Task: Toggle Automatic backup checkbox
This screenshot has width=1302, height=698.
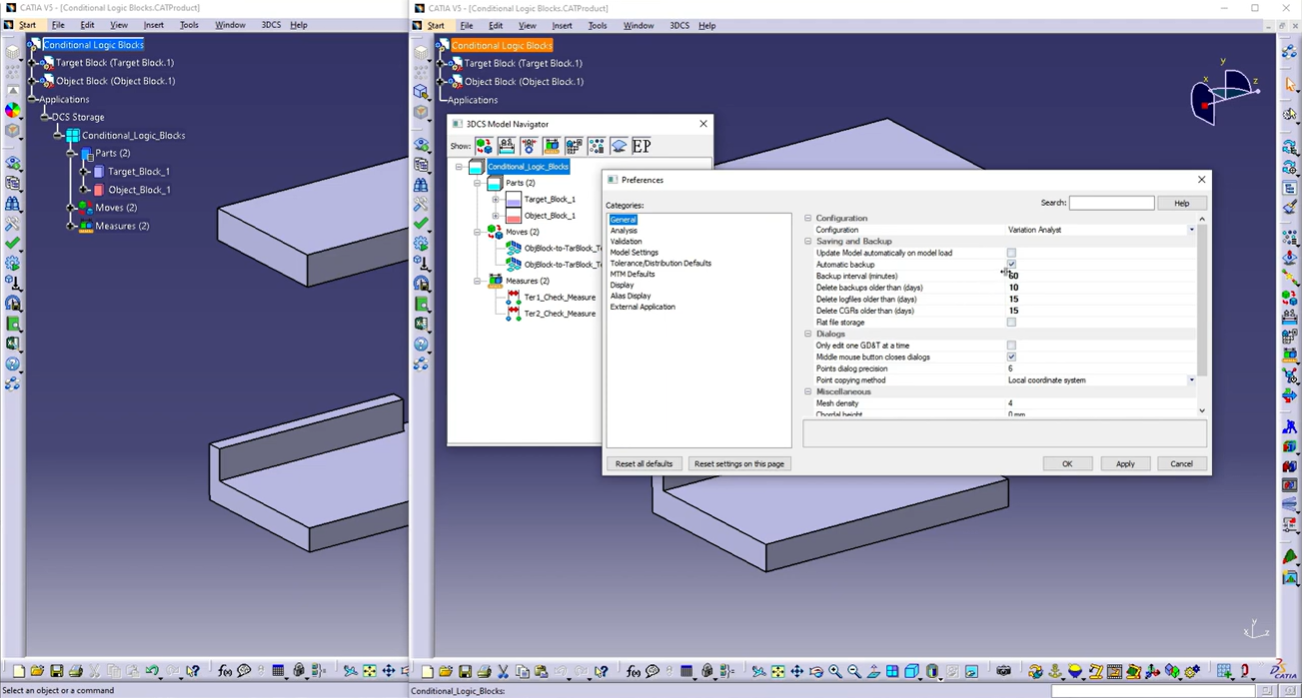Action: [x=1011, y=264]
